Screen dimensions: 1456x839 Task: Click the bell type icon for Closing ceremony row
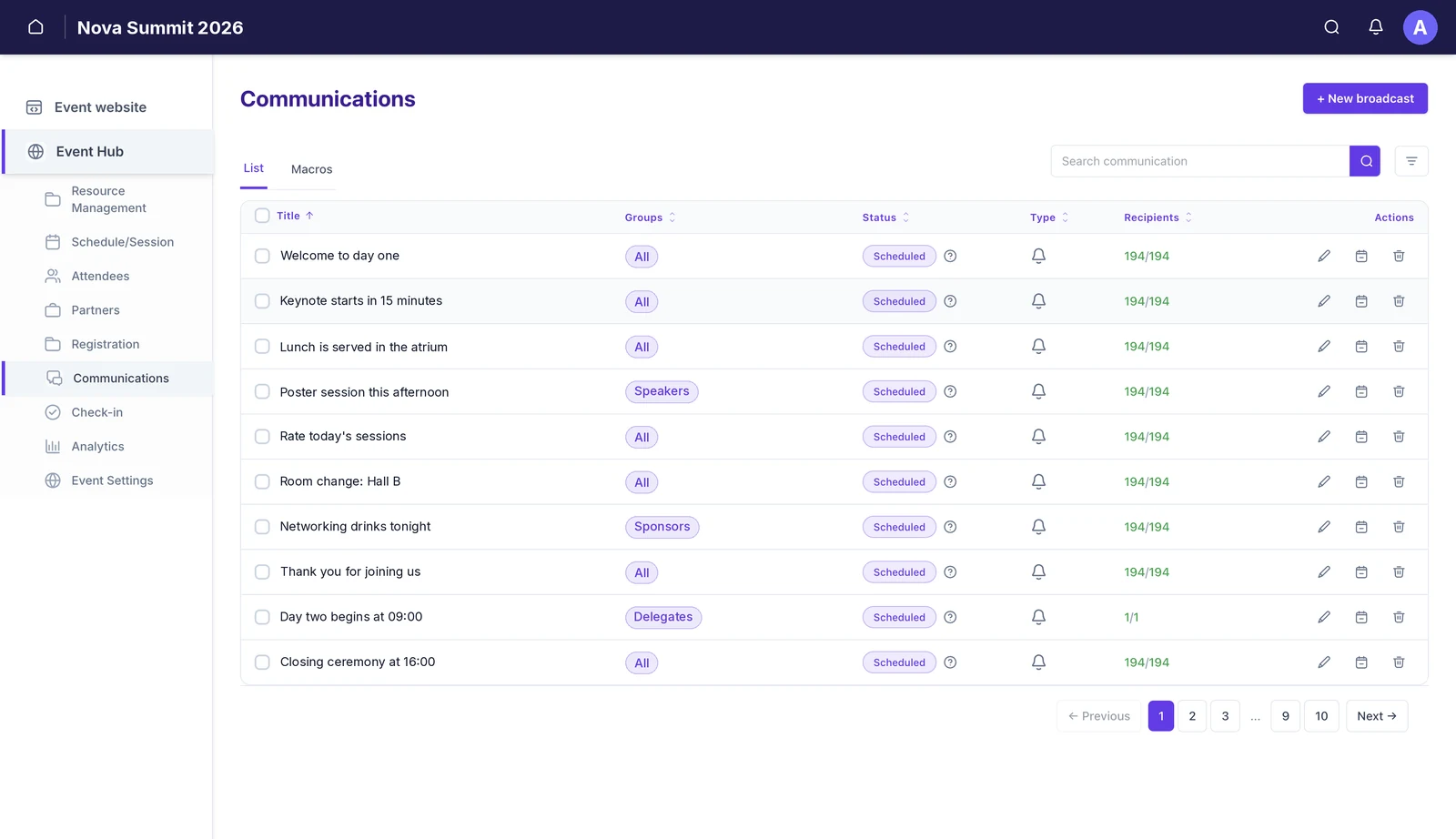(x=1038, y=662)
